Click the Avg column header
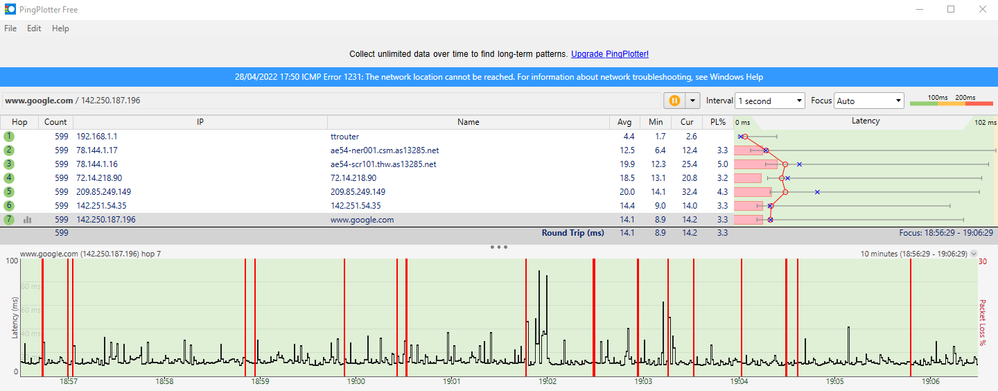Image resolution: width=998 pixels, height=391 pixels. (624, 122)
